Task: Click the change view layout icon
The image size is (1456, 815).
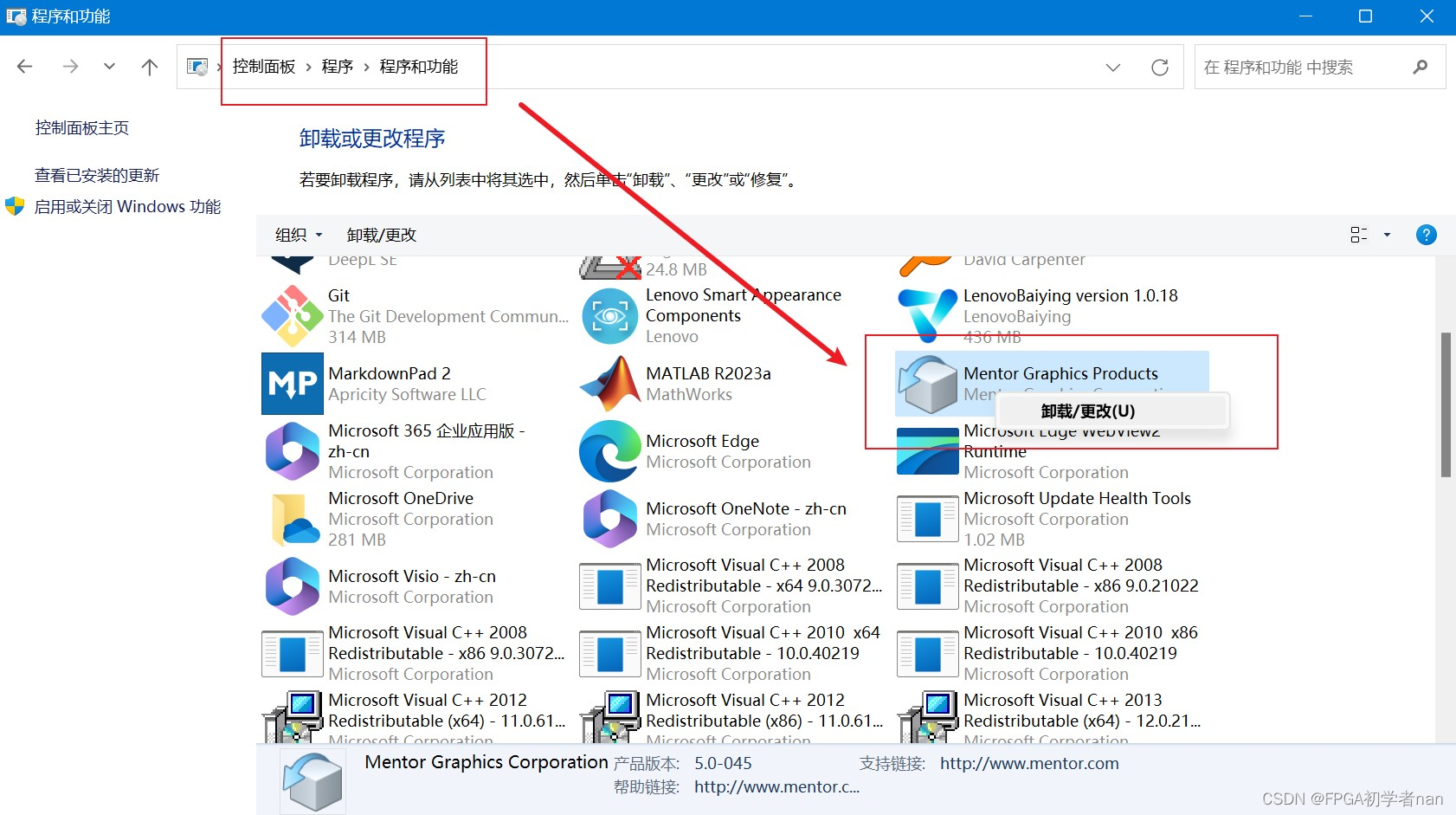Action: (x=1359, y=235)
